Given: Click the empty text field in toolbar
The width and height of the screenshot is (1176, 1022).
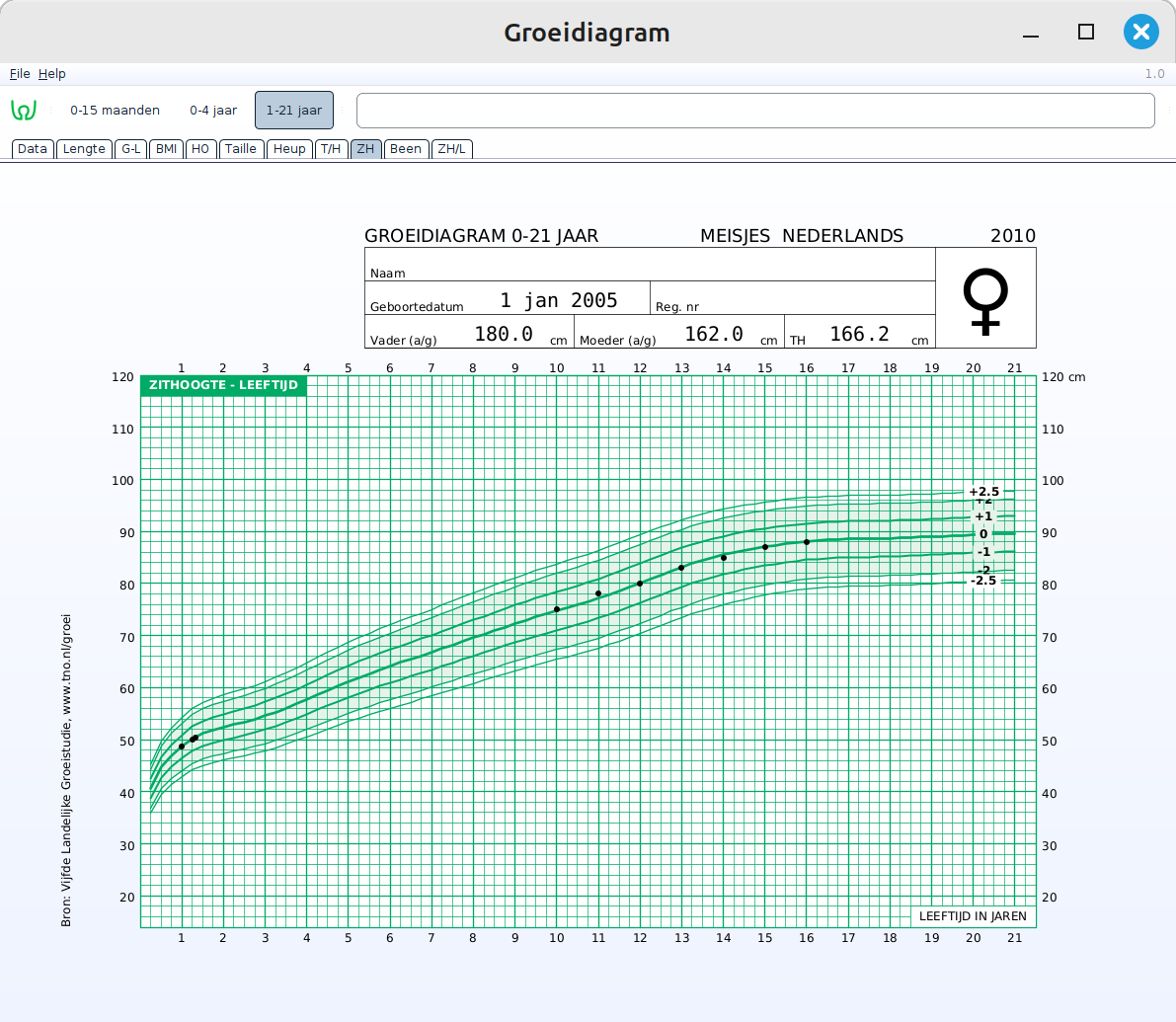Looking at the screenshot, I should click(755, 111).
